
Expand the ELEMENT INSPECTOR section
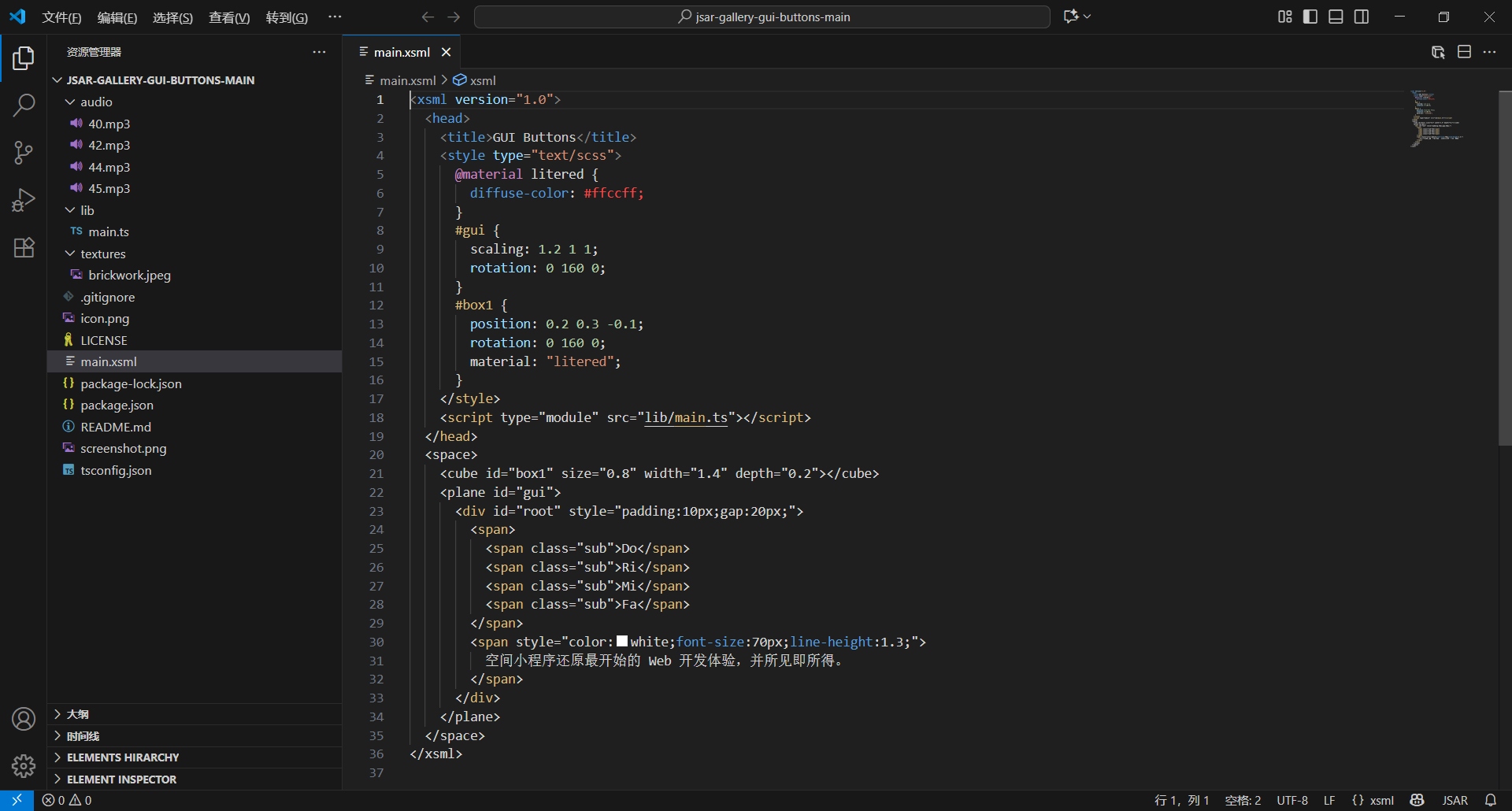(x=195, y=780)
